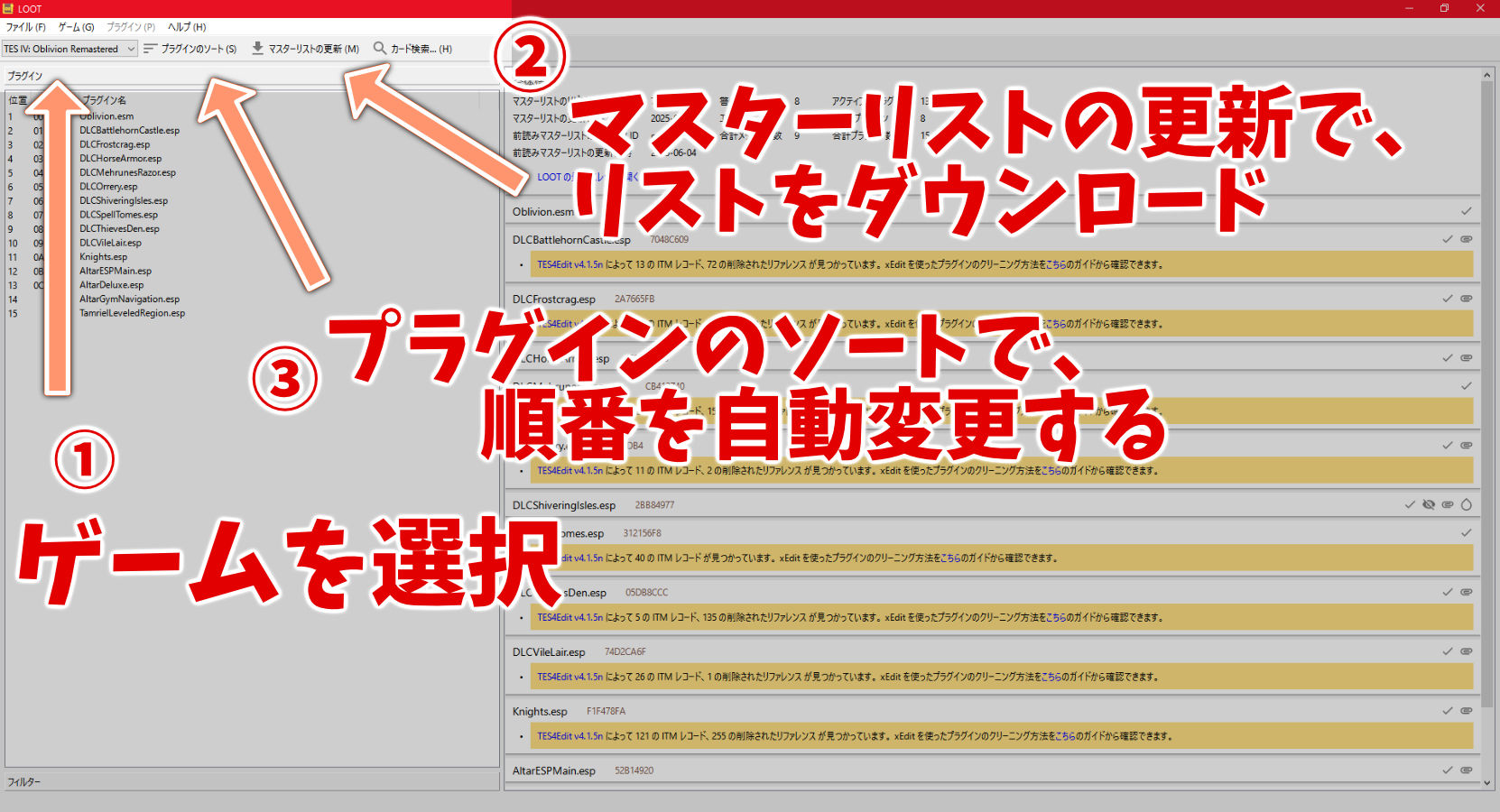Select DLCShiveringIsles.esp in the plugin list

click(x=124, y=200)
